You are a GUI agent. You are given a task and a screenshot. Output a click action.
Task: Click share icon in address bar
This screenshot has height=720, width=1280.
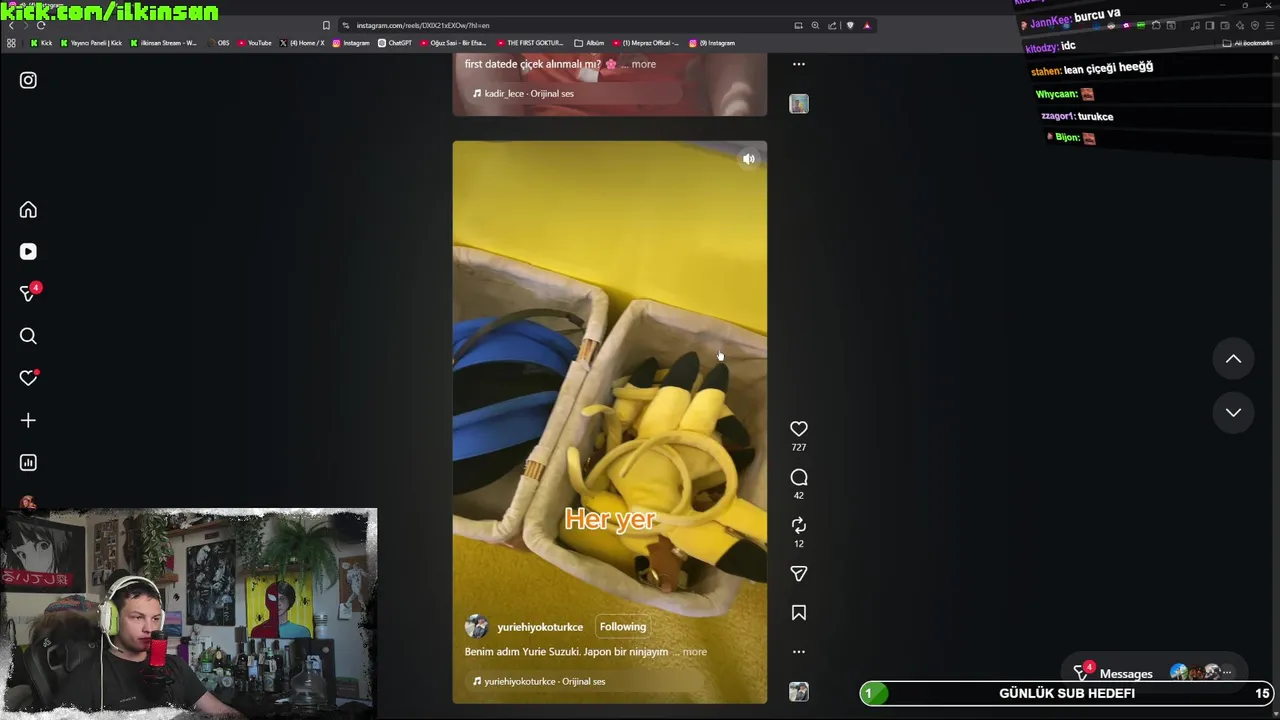pyautogui.click(x=832, y=25)
